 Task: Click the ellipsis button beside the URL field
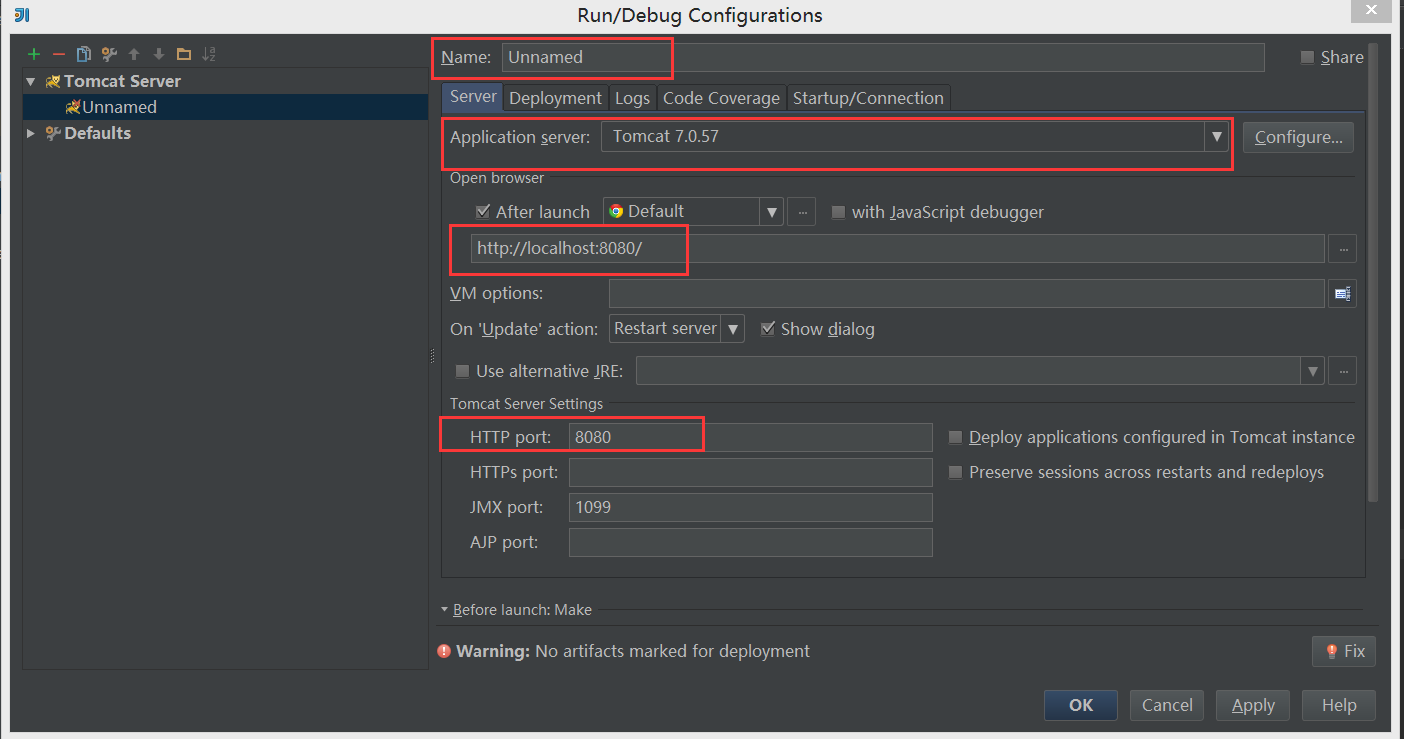click(x=1342, y=249)
